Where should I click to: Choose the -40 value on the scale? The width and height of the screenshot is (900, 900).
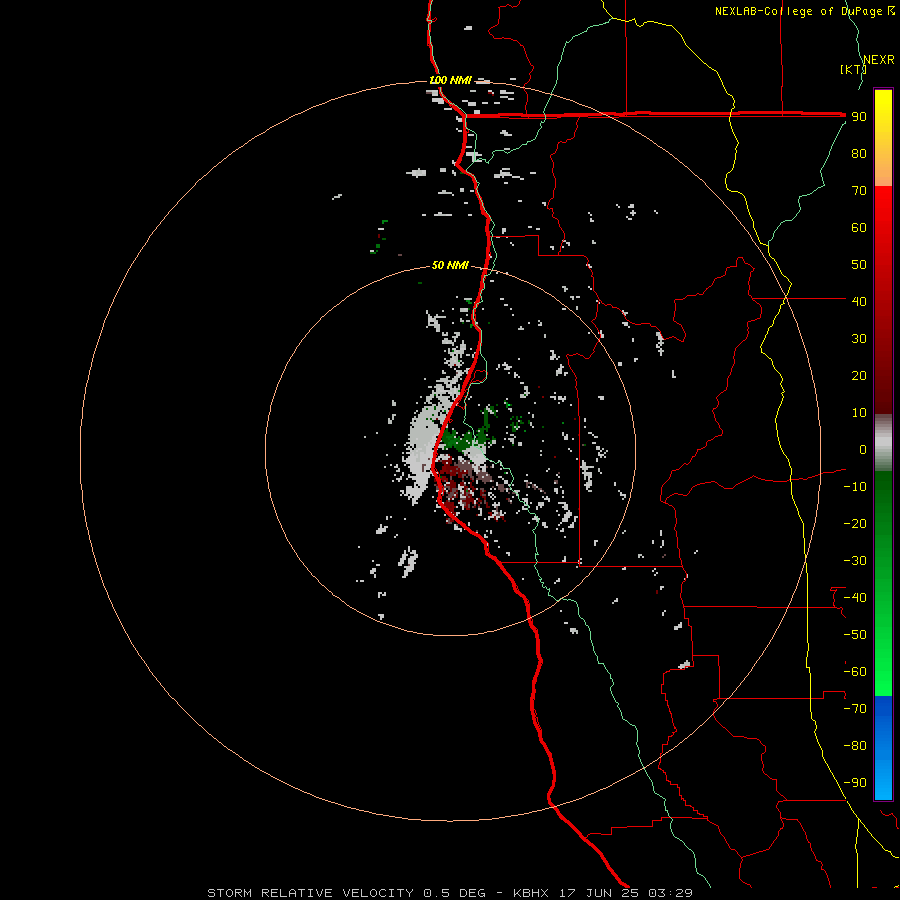(x=855, y=598)
